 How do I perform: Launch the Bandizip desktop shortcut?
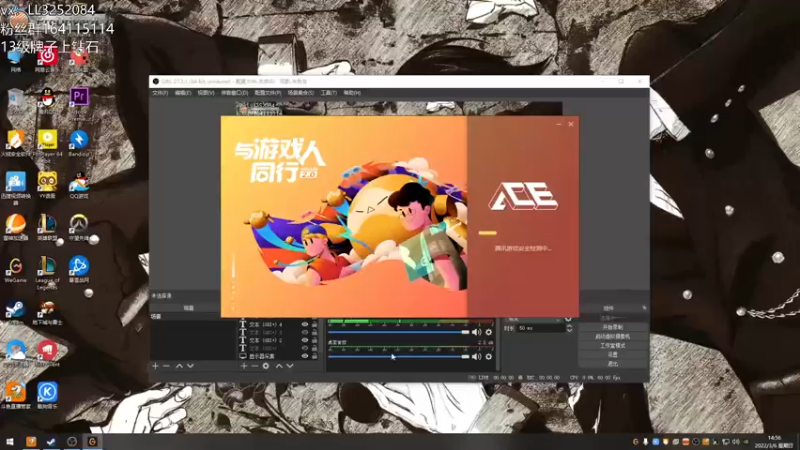[79, 139]
